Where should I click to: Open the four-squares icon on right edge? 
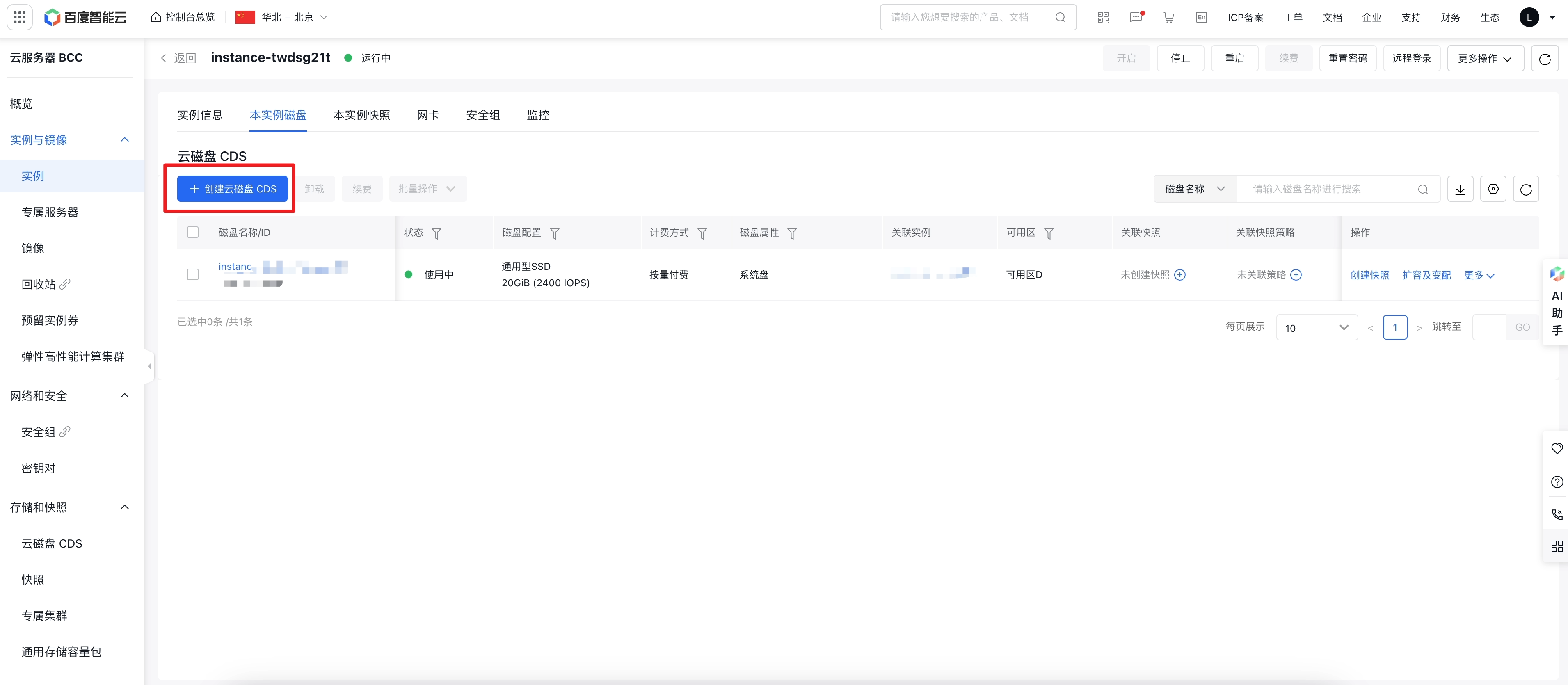1557,547
